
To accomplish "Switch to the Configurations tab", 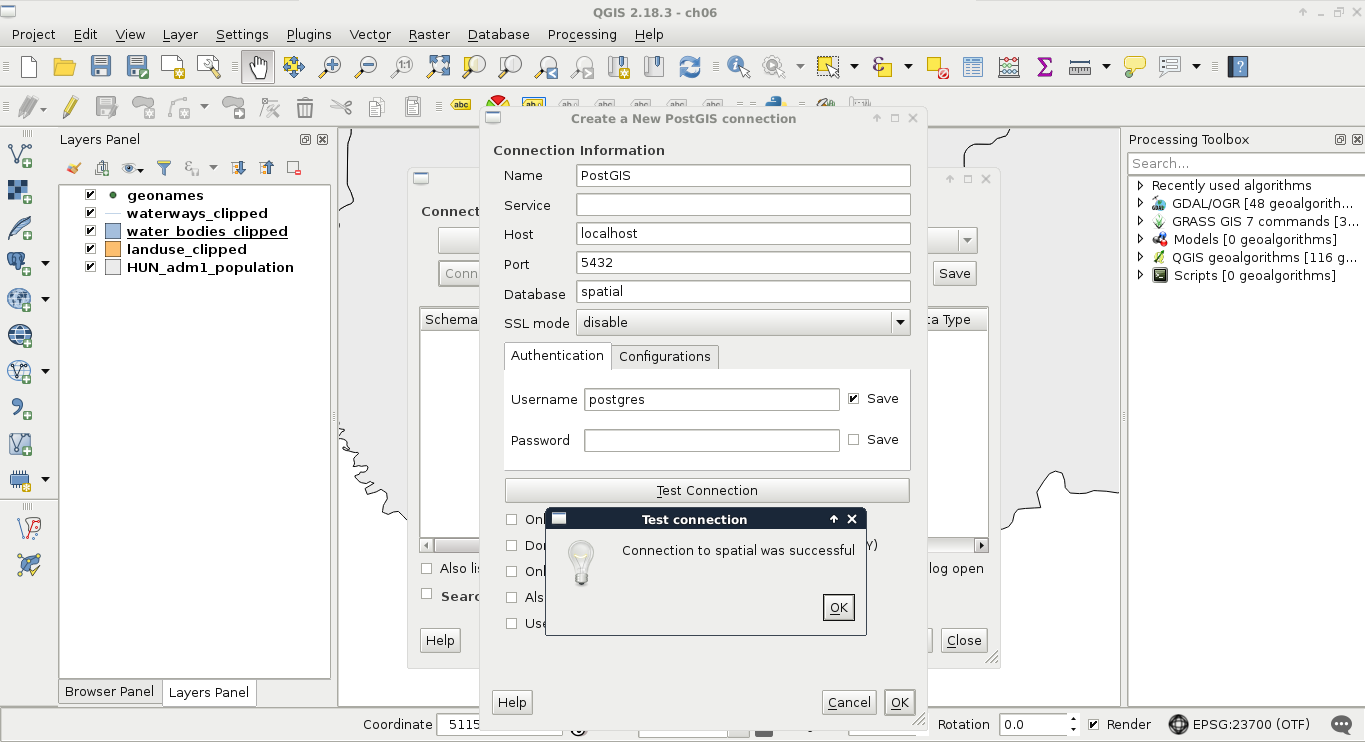I will 664,356.
